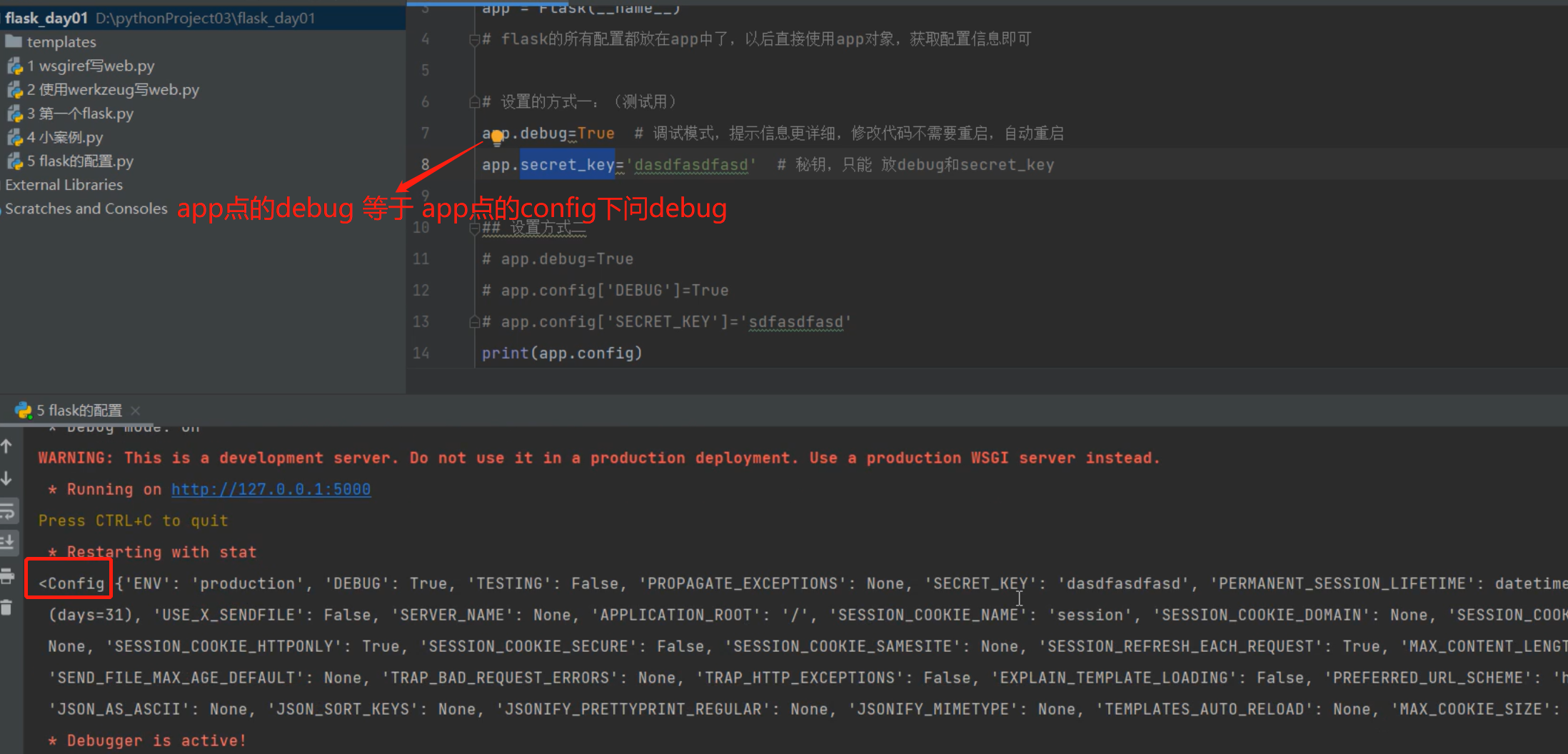
Task: Open file 4 小案例.py
Action: (x=65, y=137)
